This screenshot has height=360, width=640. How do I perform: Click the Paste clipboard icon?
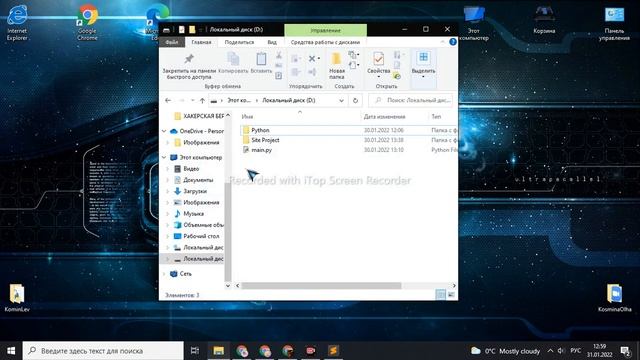[x=261, y=59]
